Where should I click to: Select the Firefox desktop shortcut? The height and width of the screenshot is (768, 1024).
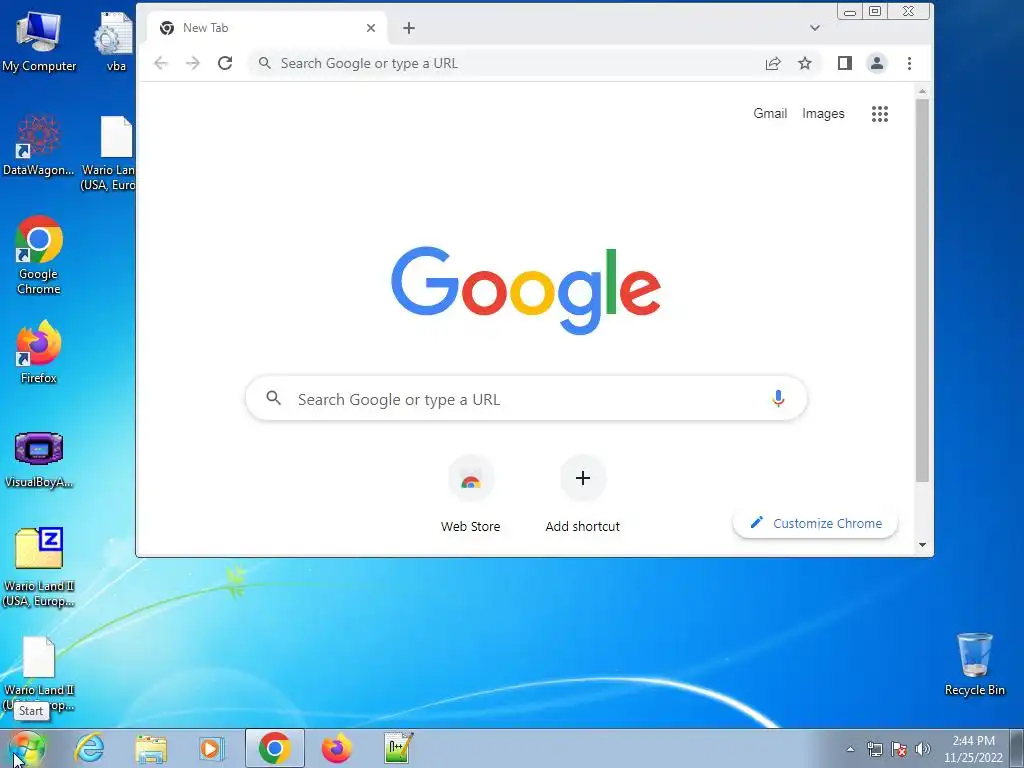[x=39, y=351]
